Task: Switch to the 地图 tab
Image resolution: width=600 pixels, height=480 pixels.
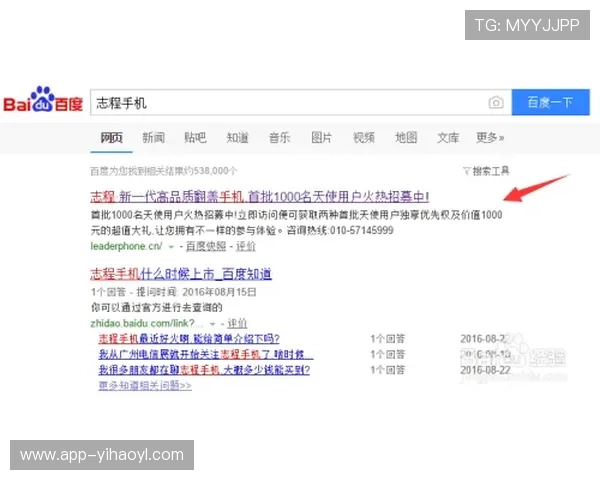Action: click(406, 137)
